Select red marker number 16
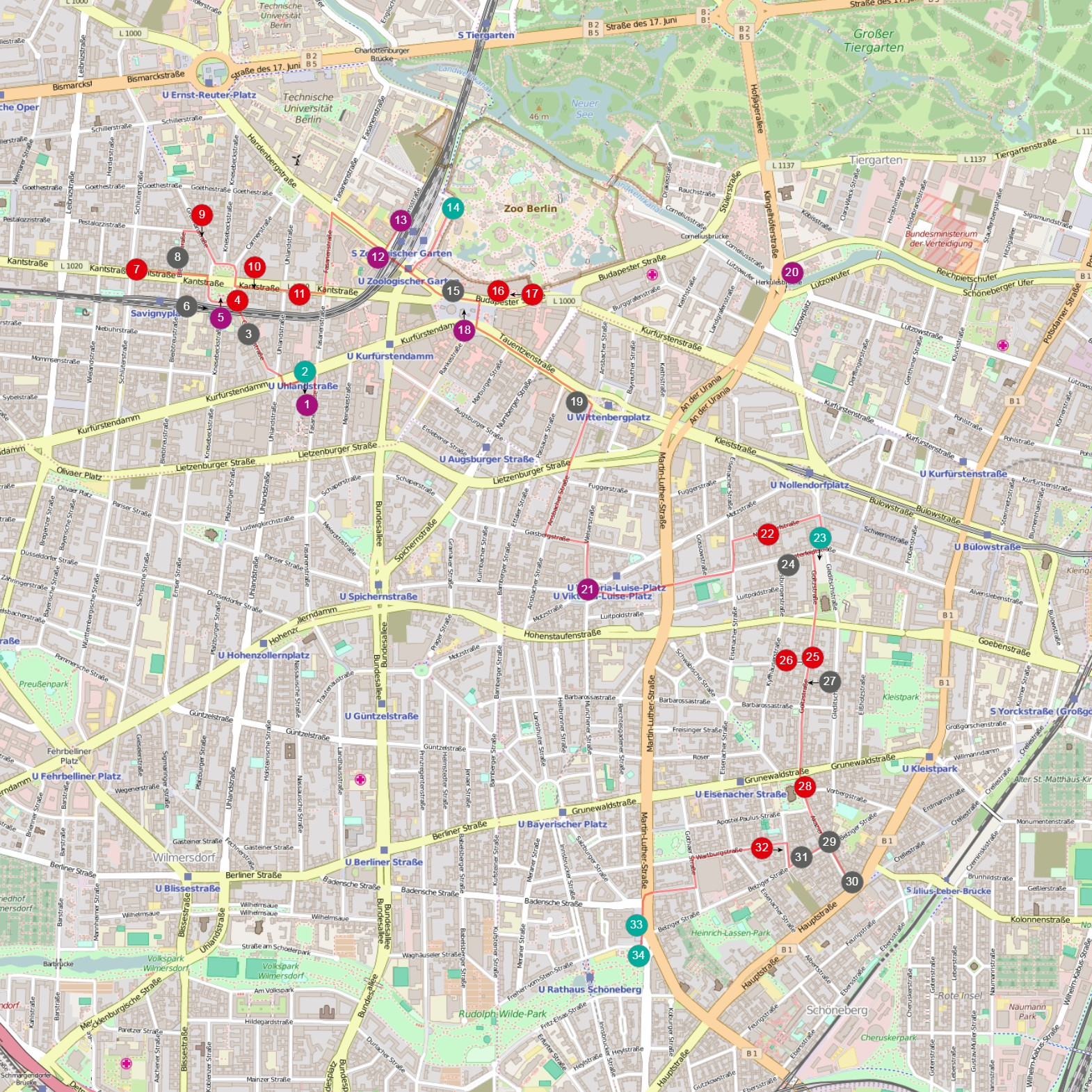This screenshot has height=1092, width=1092. (x=498, y=291)
